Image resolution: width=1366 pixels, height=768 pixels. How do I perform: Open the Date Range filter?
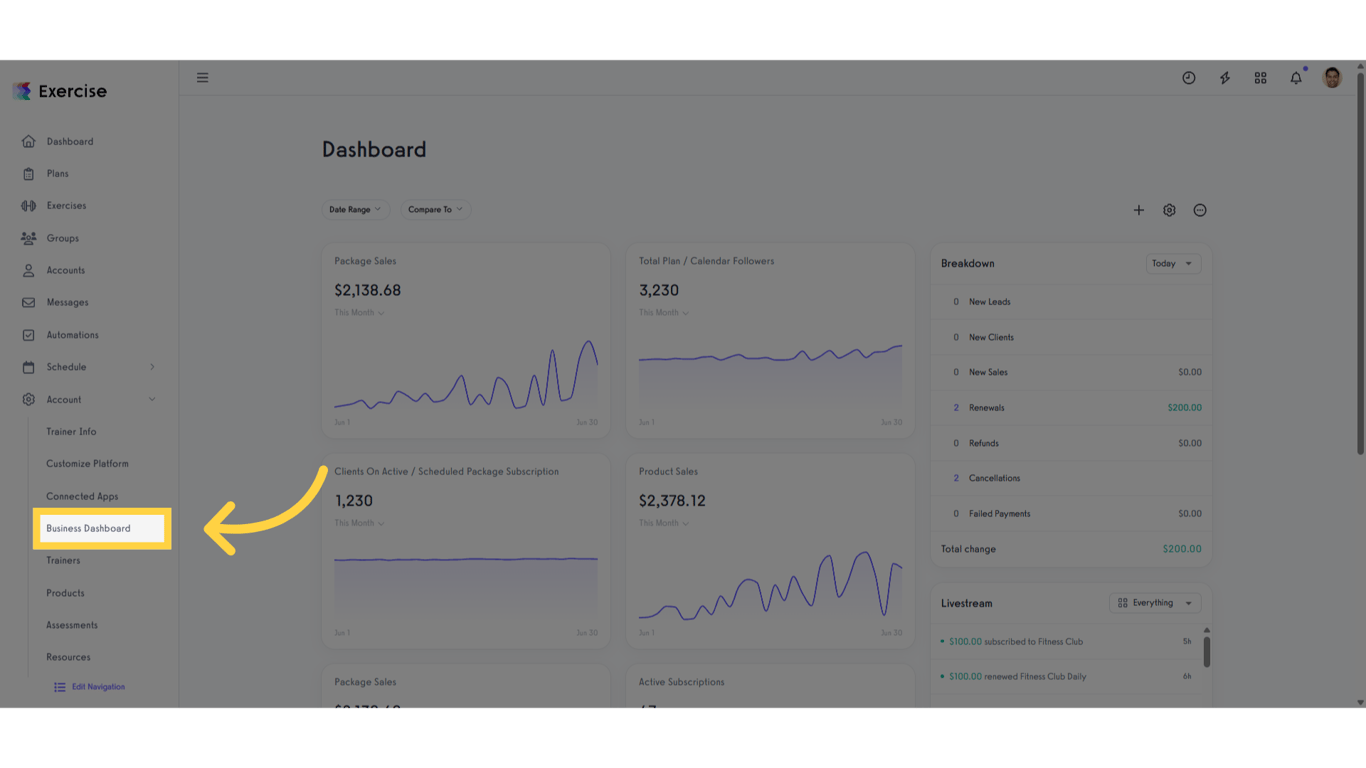tap(355, 209)
